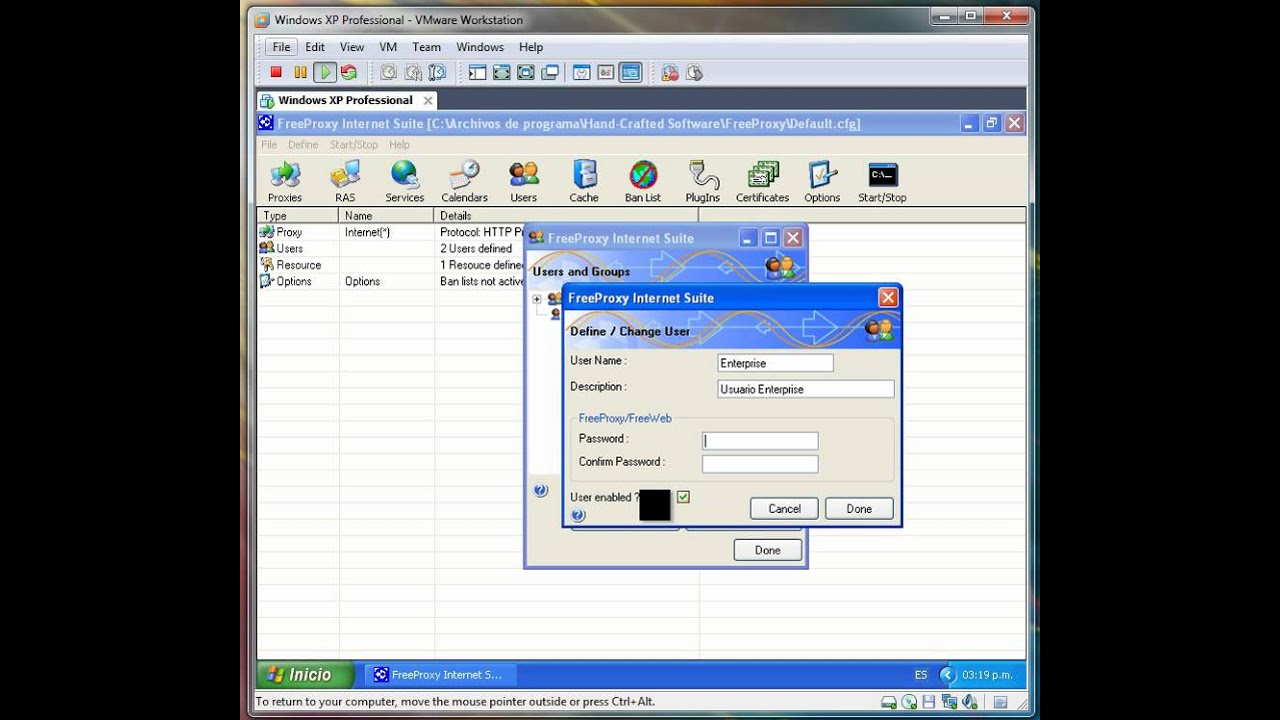Click the Name column header
This screenshot has height=720, width=1280.
(387, 215)
